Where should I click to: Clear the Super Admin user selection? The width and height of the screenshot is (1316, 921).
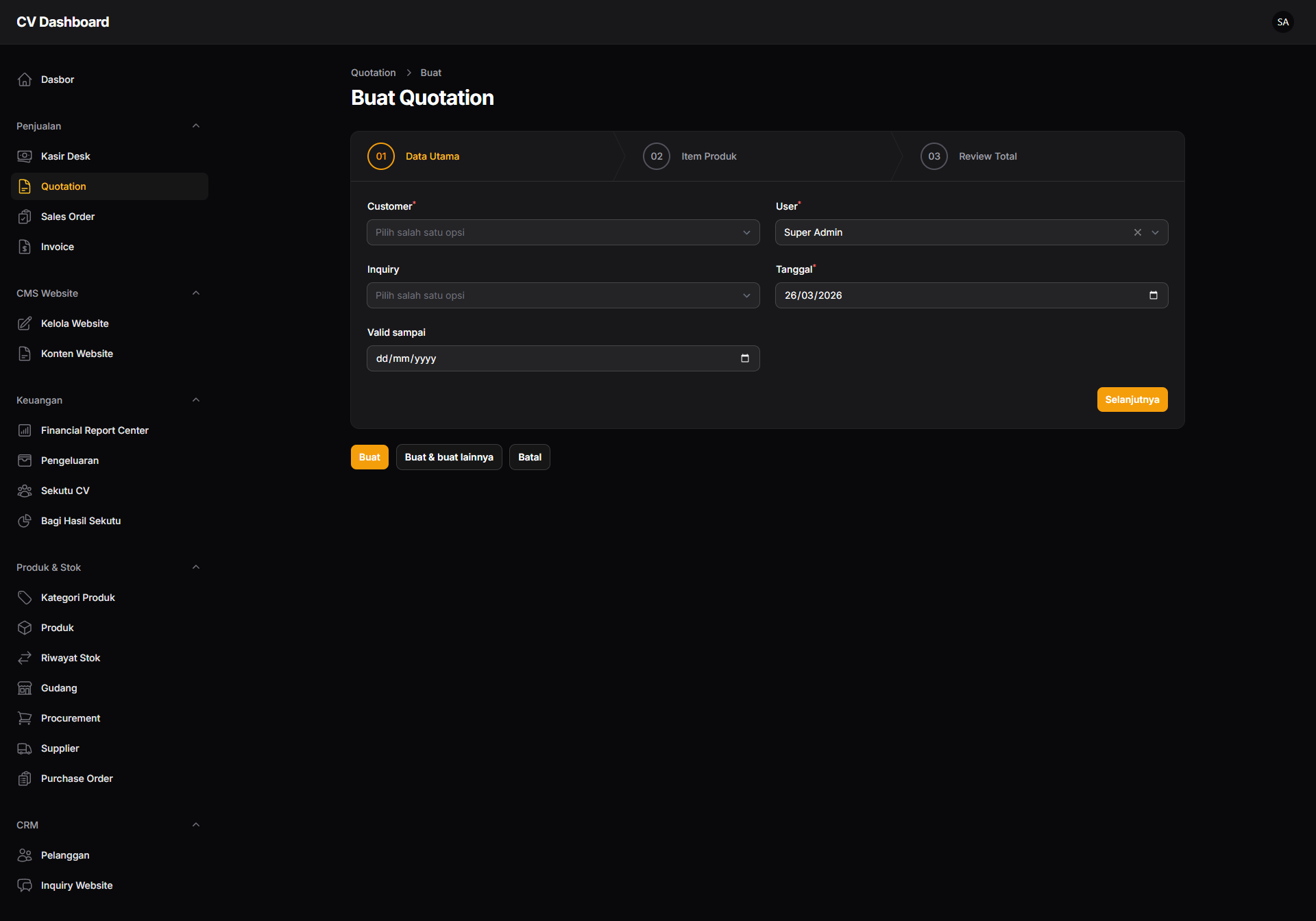[x=1137, y=232]
